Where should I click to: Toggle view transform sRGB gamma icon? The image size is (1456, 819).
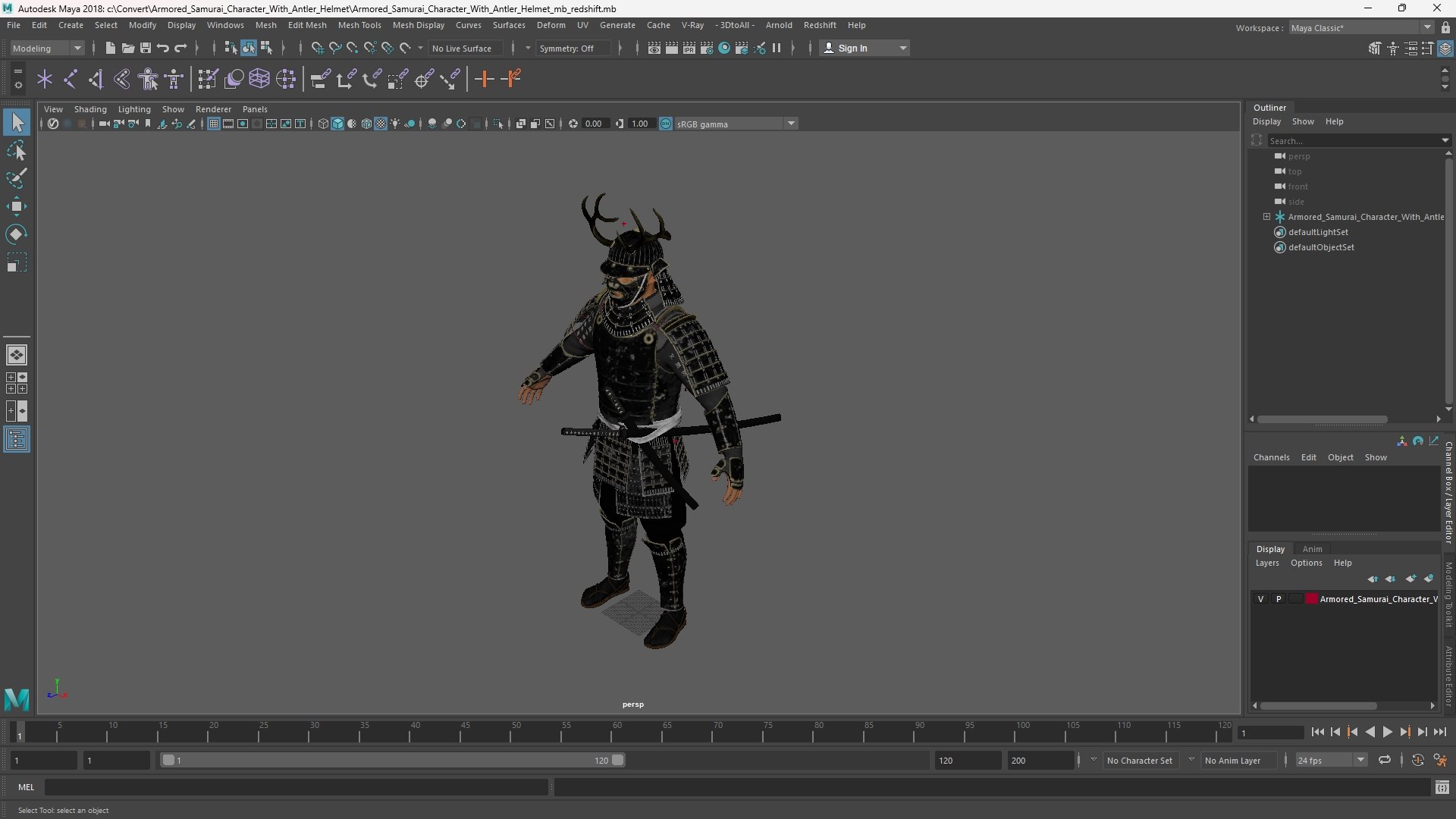(666, 124)
